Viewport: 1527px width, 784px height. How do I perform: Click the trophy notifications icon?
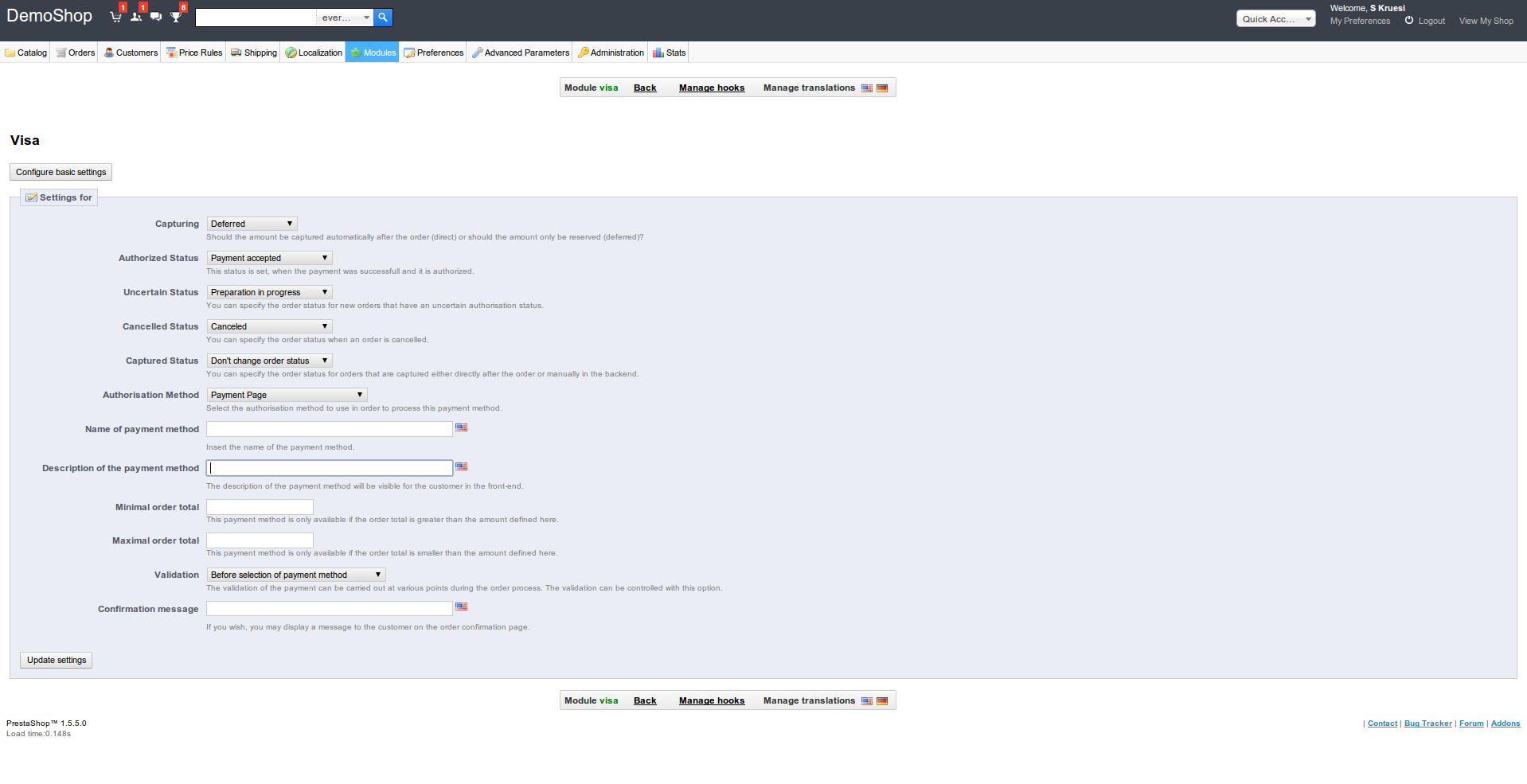click(x=176, y=17)
